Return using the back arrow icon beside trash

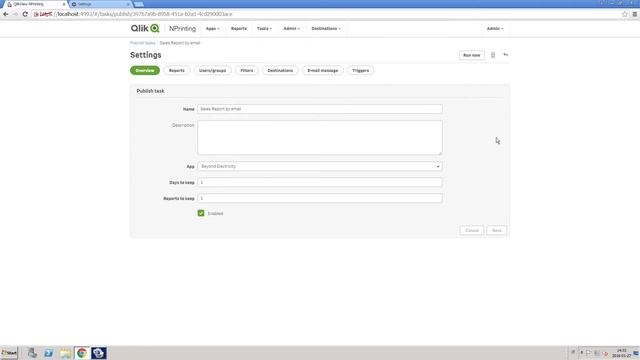[505, 55]
